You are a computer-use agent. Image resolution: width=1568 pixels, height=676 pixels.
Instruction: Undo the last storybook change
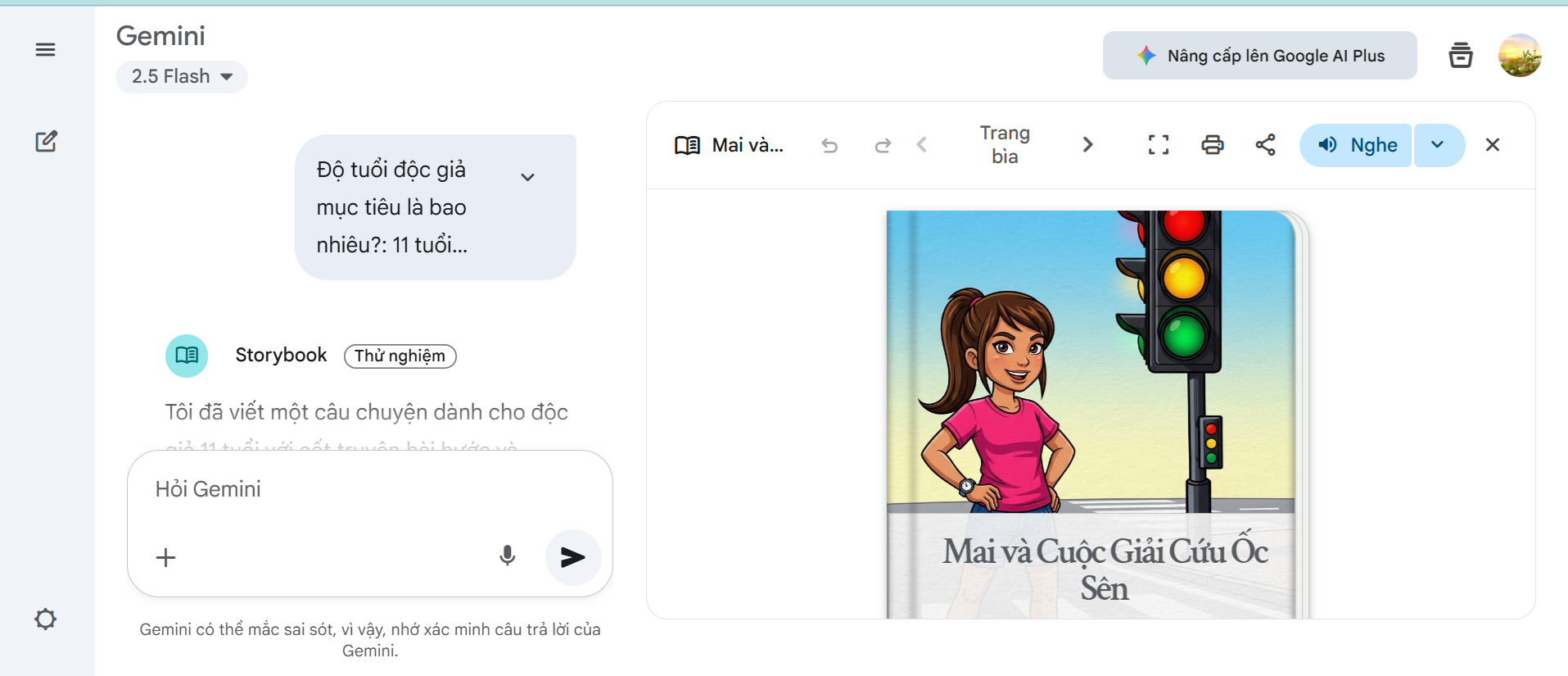[829, 146]
